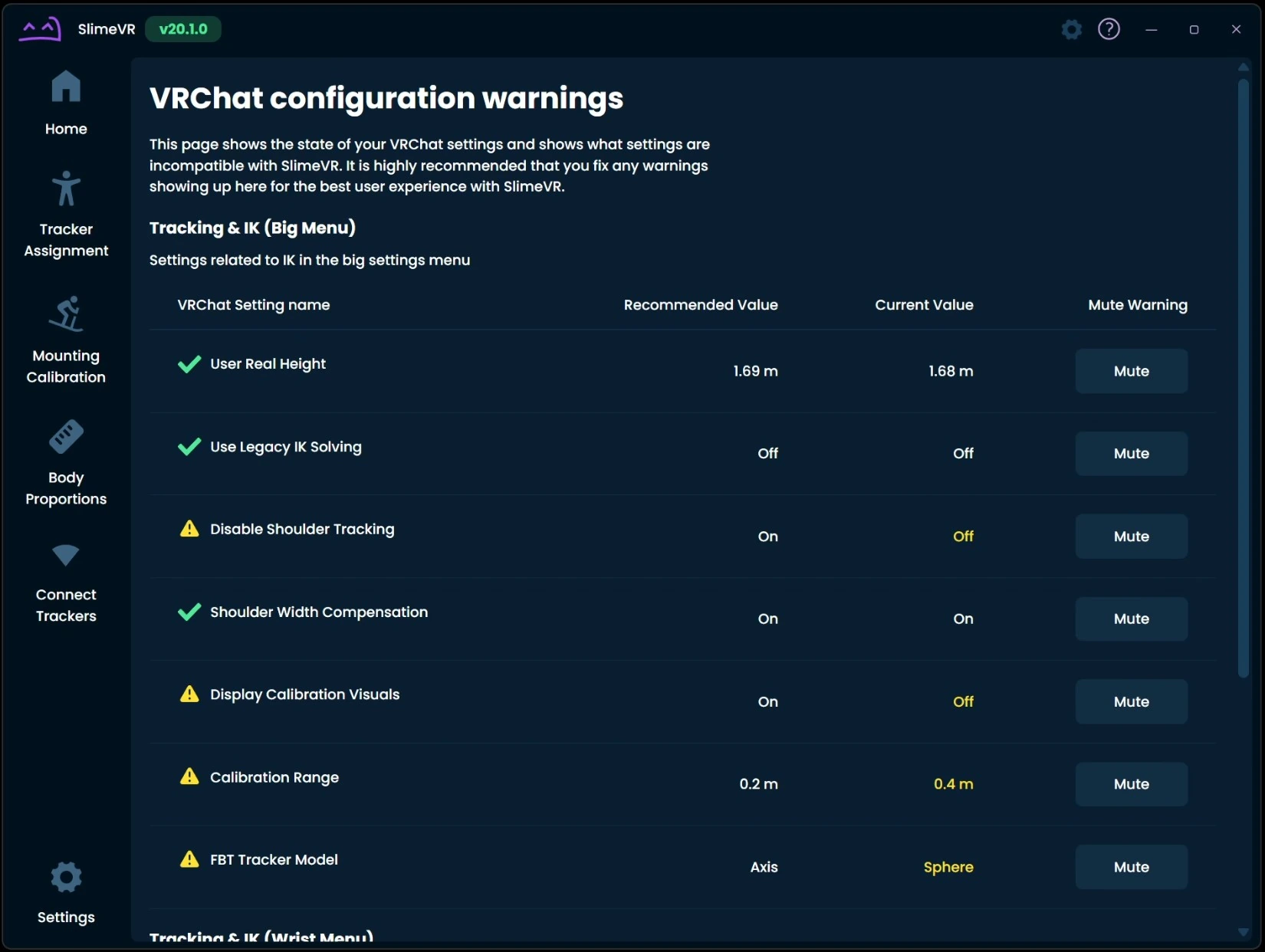Mute the Use Legacy IK Solving warning
The height and width of the screenshot is (952, 1265).
1132,454
